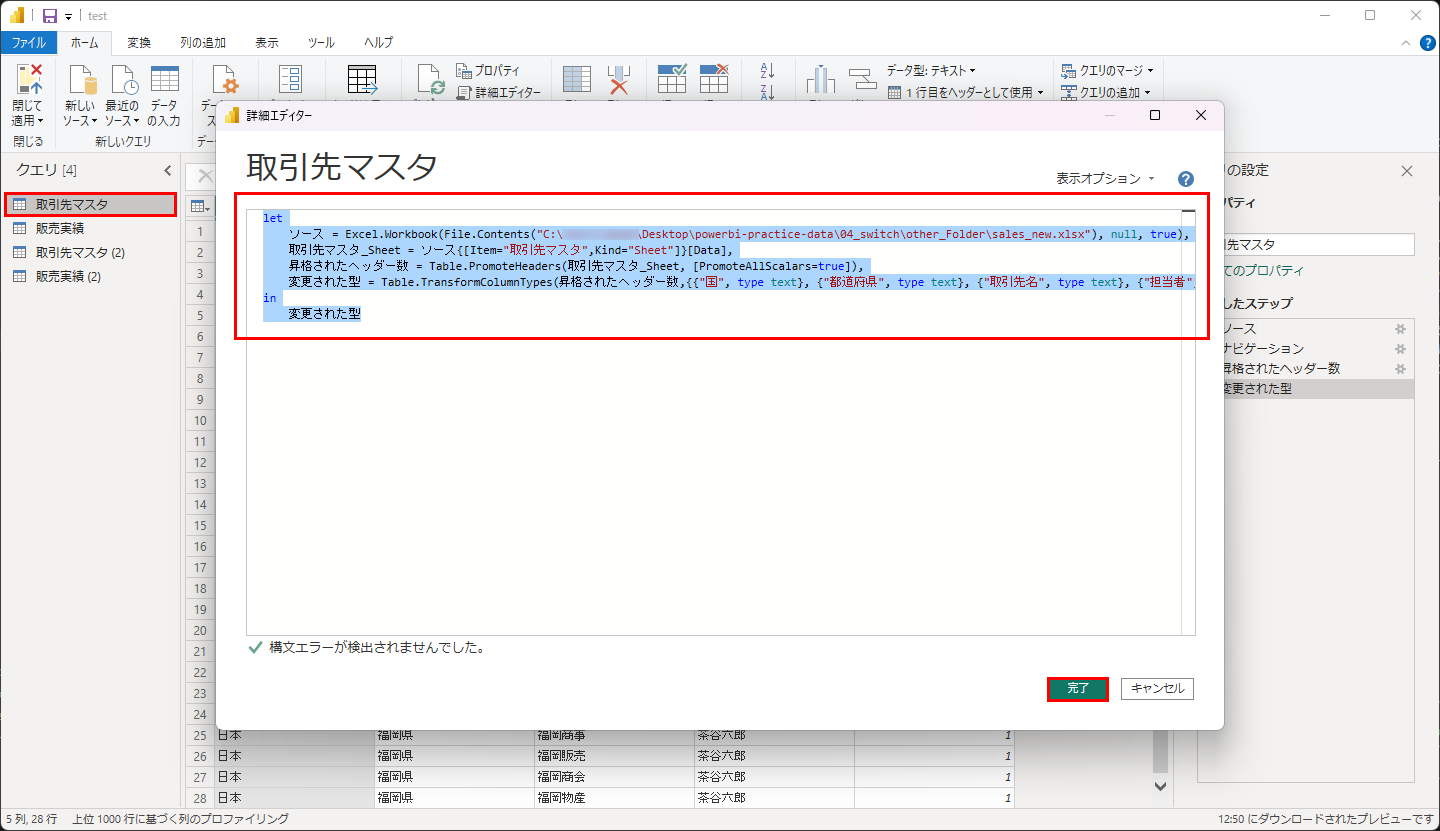Viewport: 1440px width, 831px height.
Task: Click cell 福岡商会 in row 27
Action: [614, 777]
